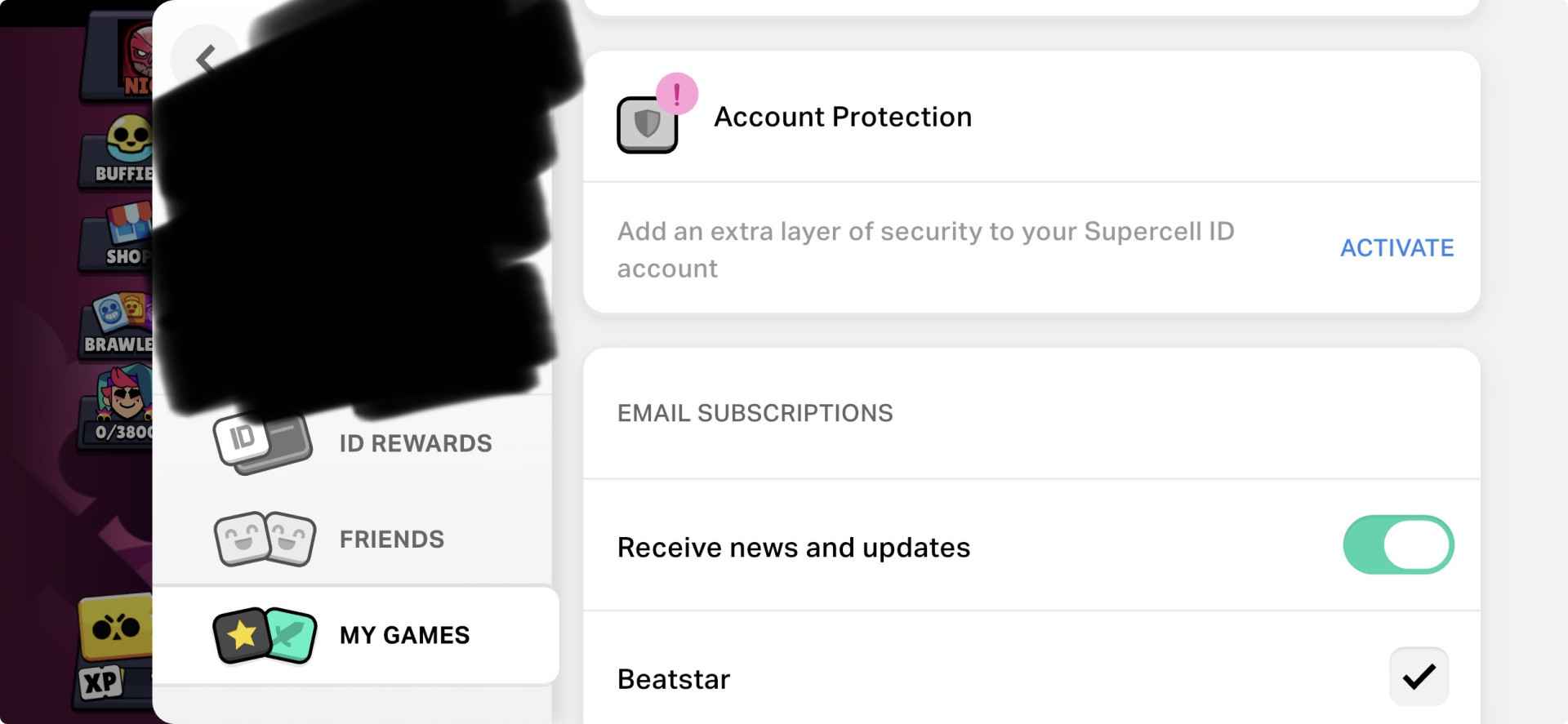The image size is (1568, 724).
Task: Go back using the left chevron arrow
Action: (206, 59)
